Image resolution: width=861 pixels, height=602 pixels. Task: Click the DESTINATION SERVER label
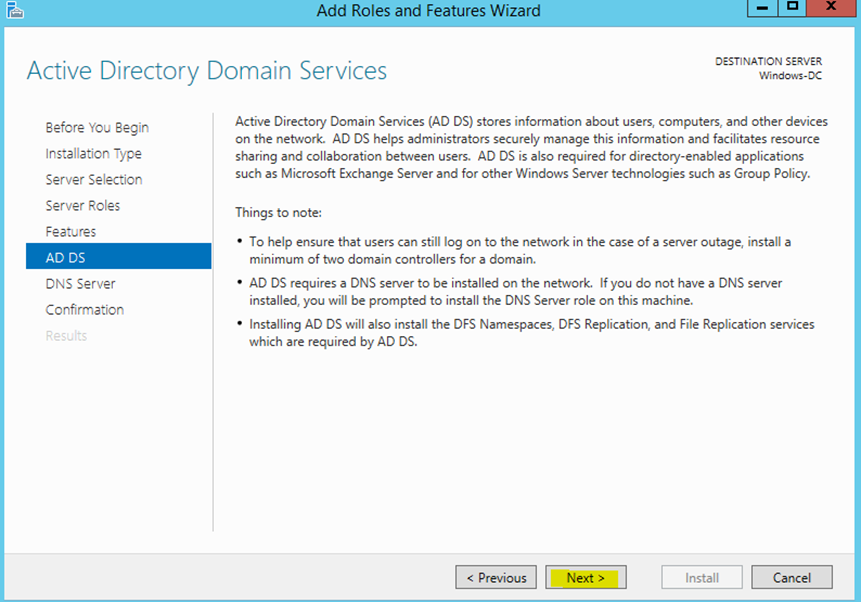point(768,61)
